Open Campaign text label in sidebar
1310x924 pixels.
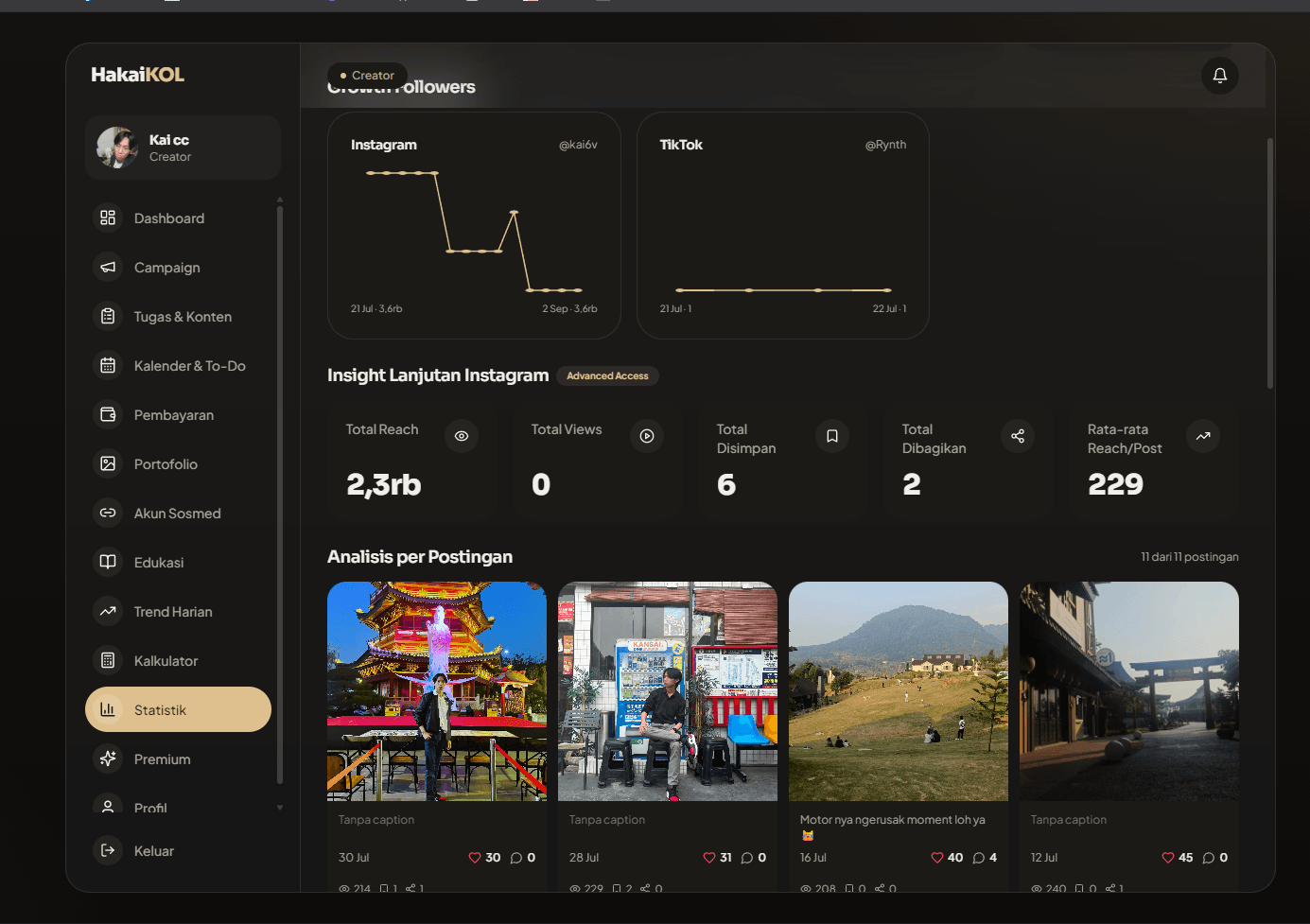pyautogui.click(x=167, y=268)
